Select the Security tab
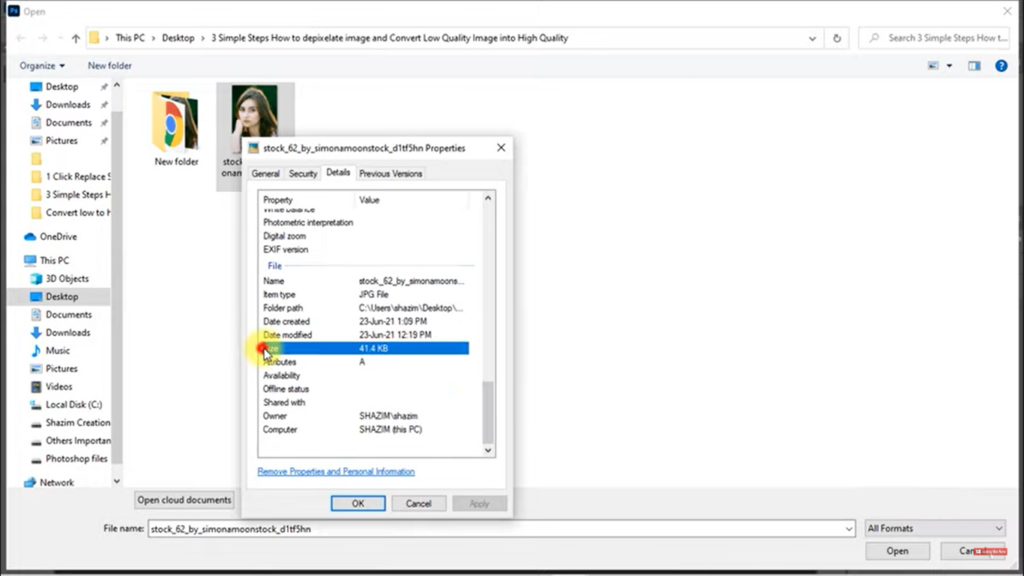 coord(302,172)
